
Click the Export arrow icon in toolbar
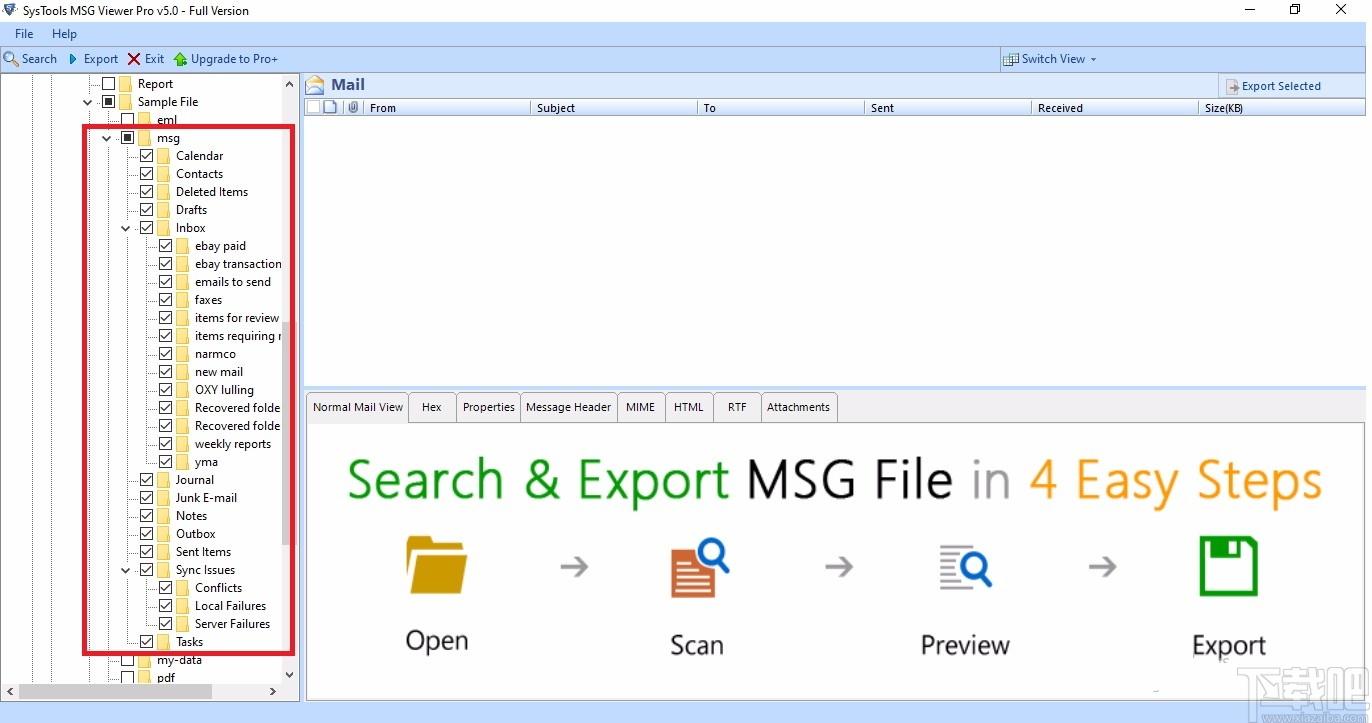[x=73, y=59]
